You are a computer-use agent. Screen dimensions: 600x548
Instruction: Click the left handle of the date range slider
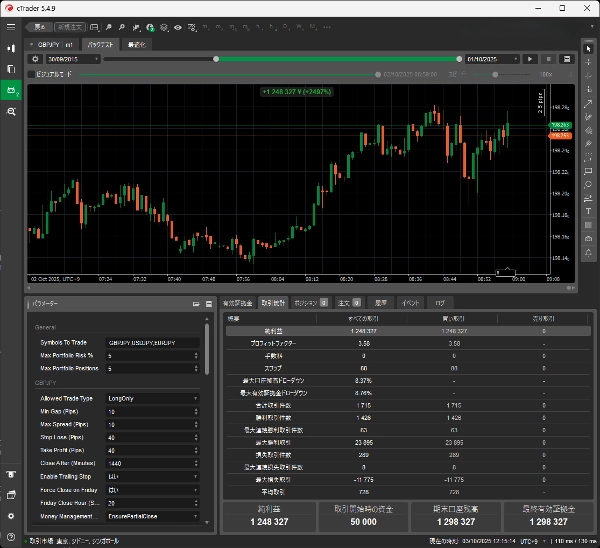point(216,59)
